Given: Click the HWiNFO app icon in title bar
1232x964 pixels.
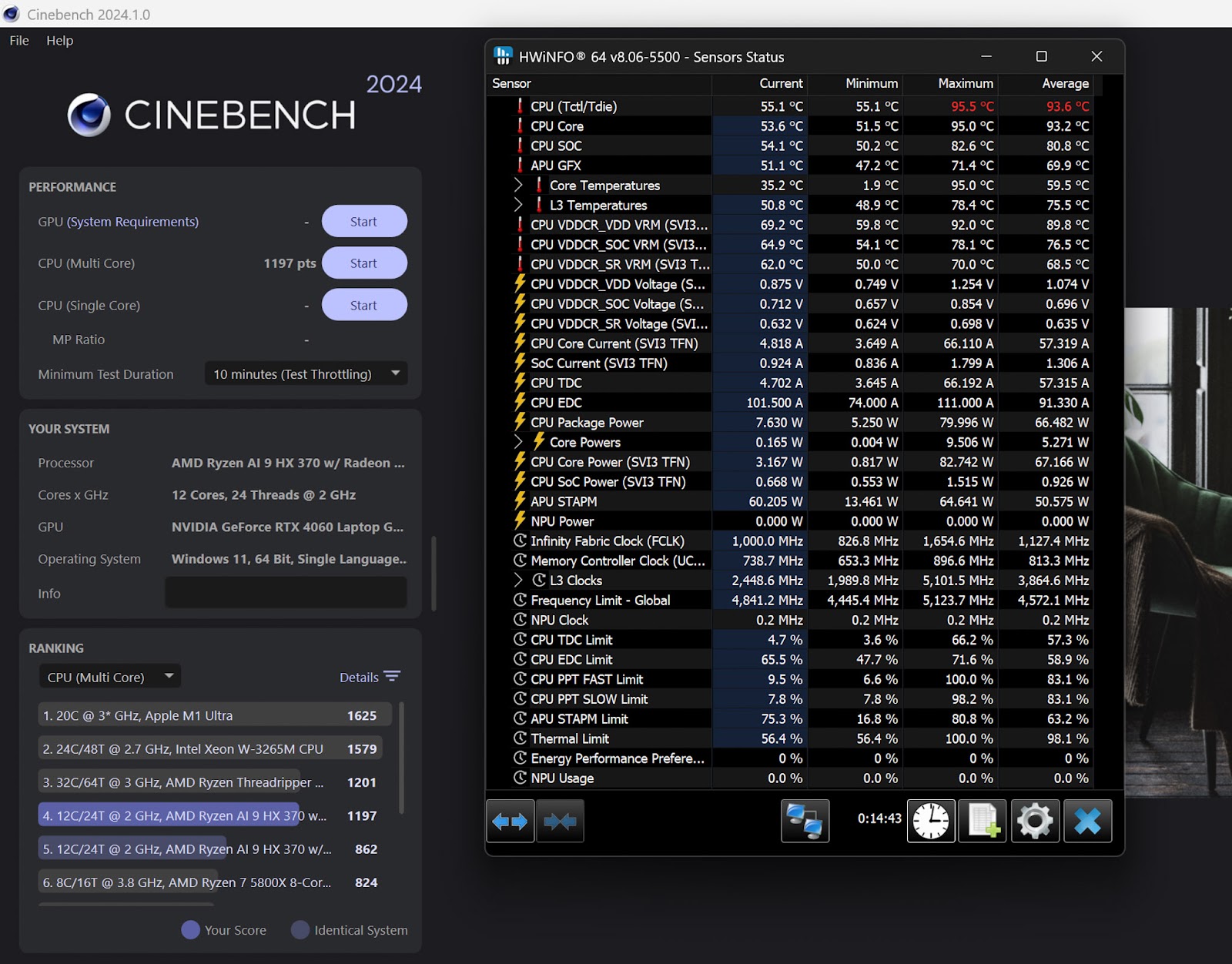Looking at the screenshot, I should (503, 56).
